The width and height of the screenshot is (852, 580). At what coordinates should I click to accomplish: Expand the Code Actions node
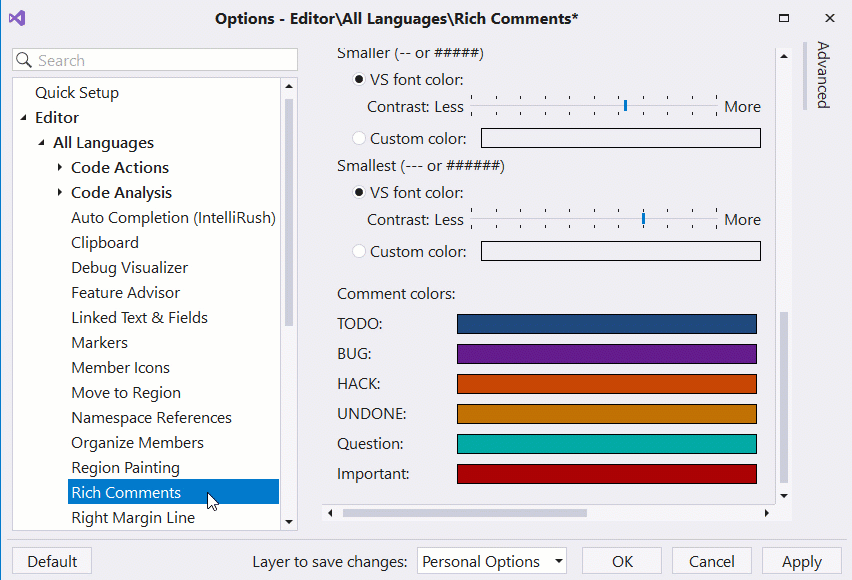pos(60,168)
